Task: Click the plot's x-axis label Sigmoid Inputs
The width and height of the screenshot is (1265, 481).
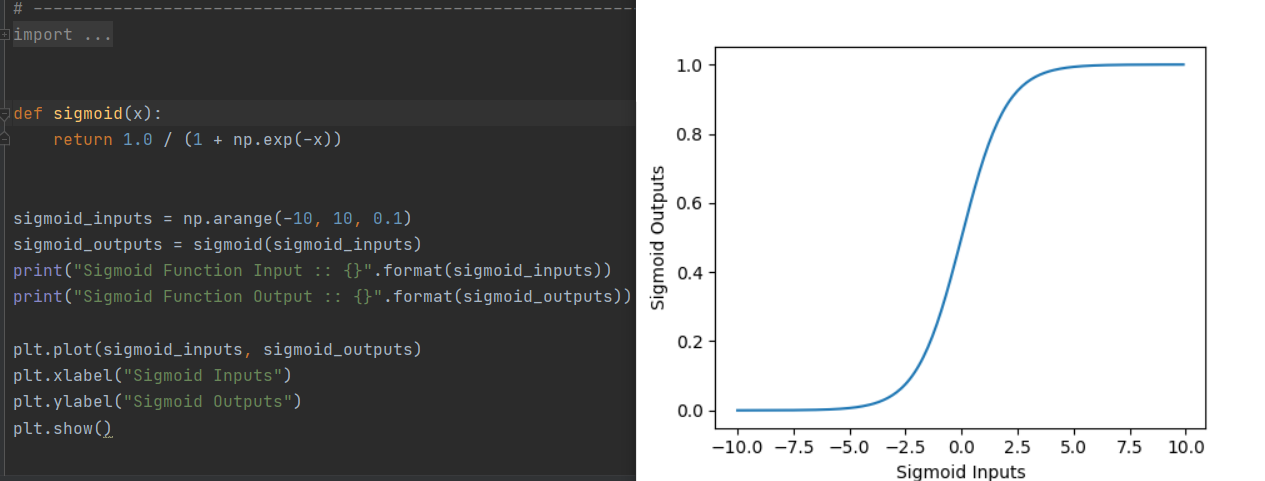Action: tap(960, 471)
